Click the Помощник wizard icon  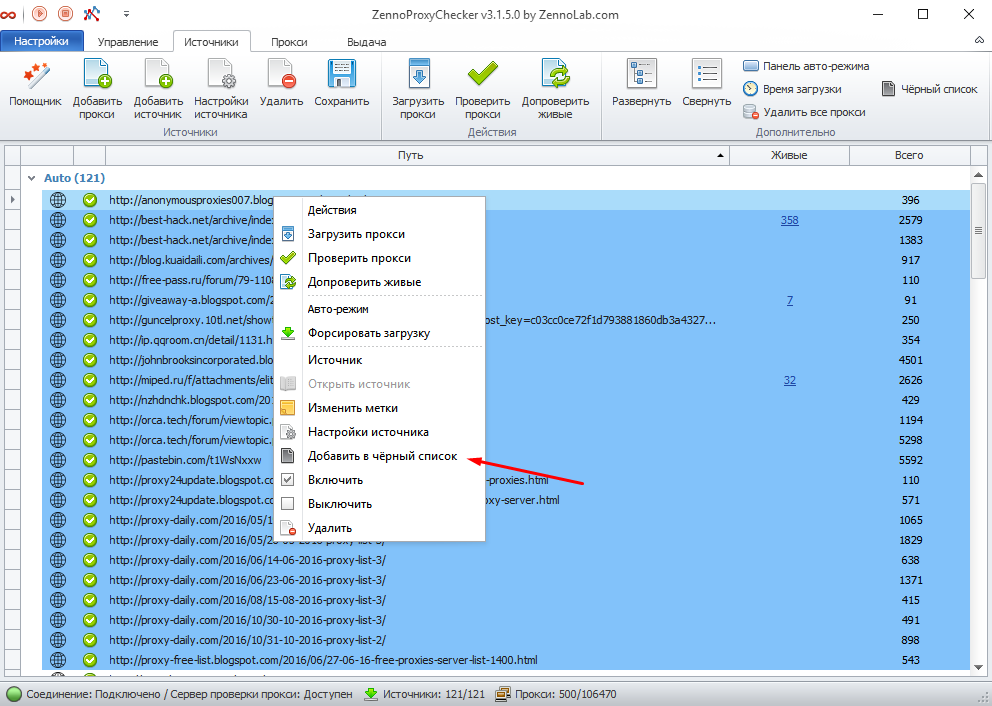(36, 76)
